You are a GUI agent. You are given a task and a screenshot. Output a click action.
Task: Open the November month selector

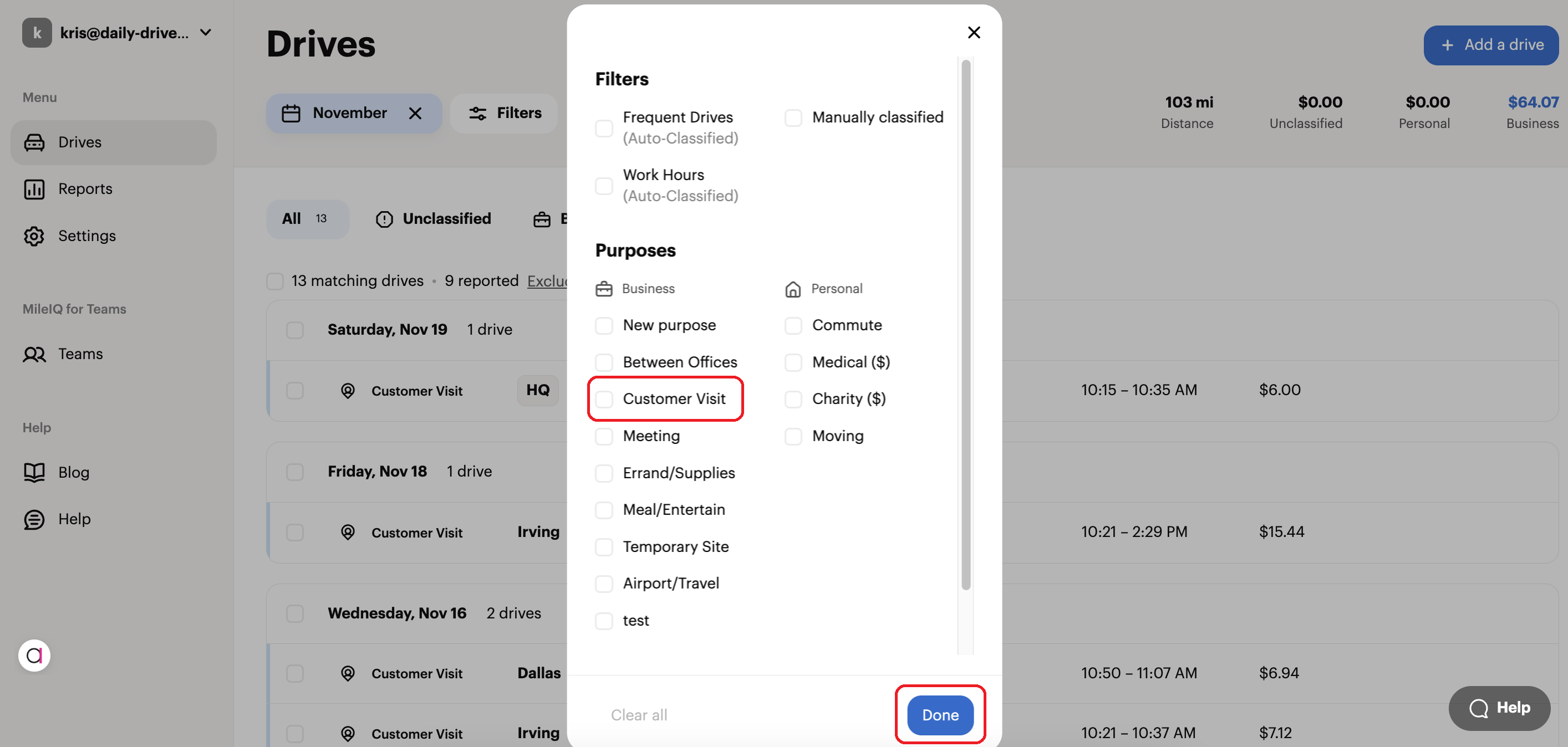point(350,113)
